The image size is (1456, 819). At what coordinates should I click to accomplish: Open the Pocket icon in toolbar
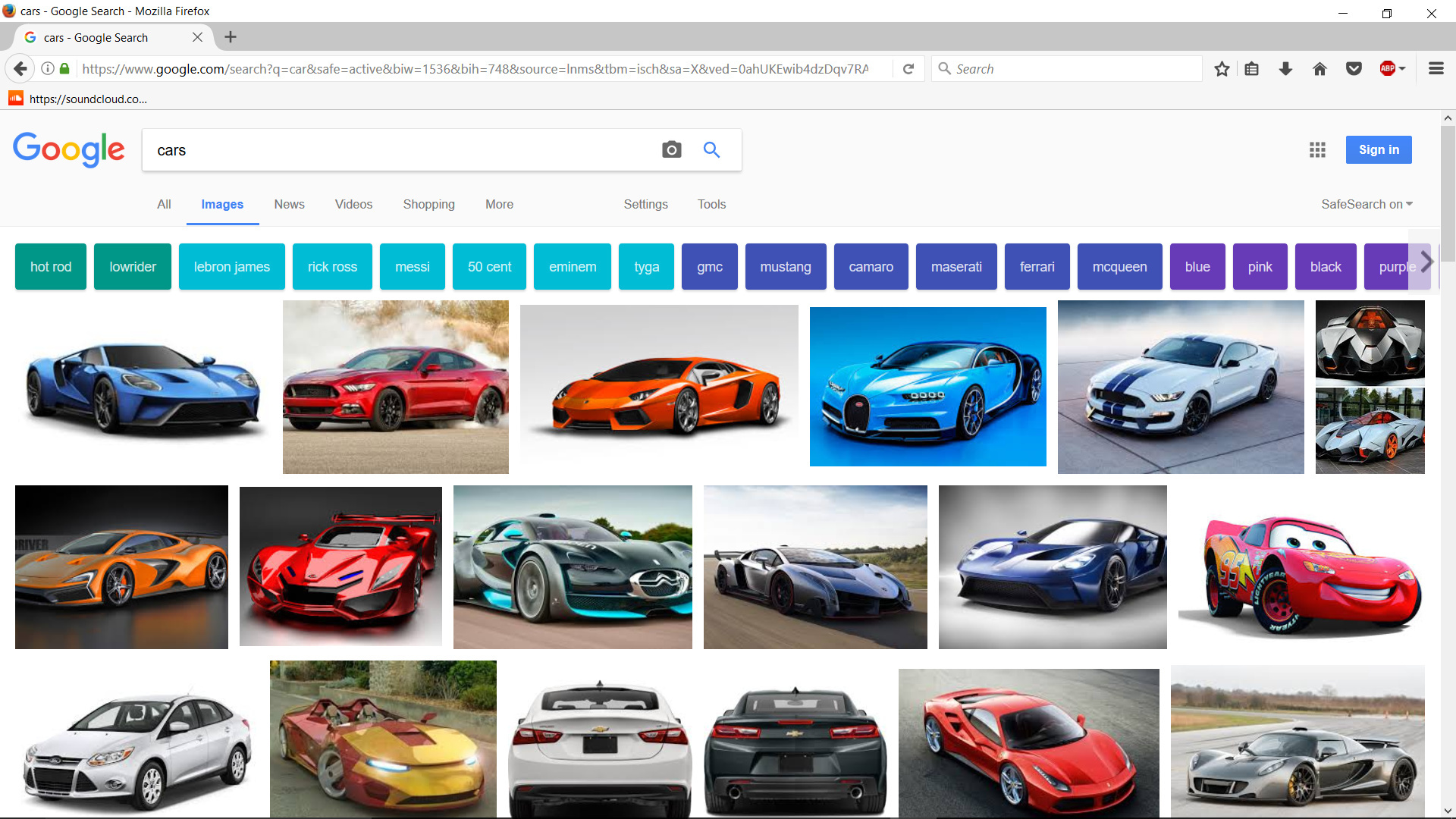pos(1354,69)
